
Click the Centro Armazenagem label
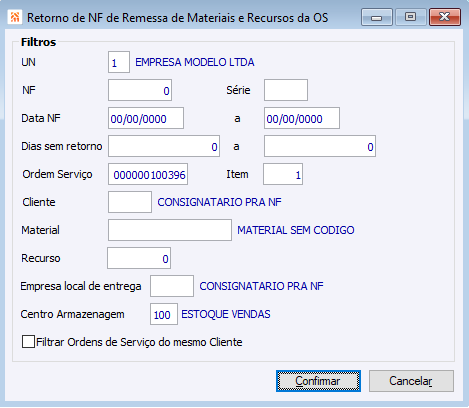[72, 314]
